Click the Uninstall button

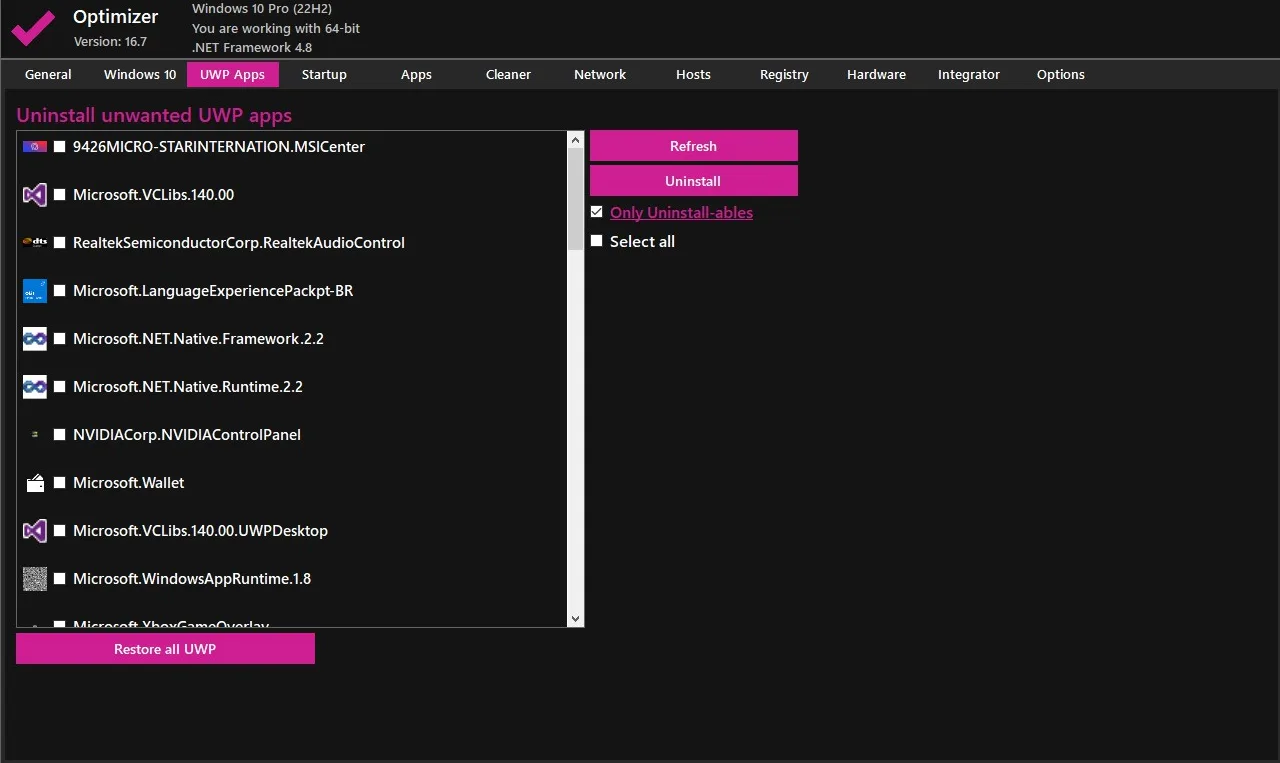[694, 181]
